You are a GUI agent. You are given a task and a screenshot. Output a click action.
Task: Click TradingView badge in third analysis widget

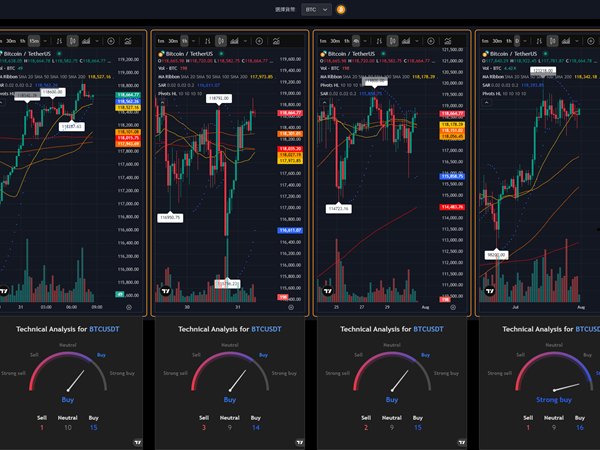click(462, 442)
